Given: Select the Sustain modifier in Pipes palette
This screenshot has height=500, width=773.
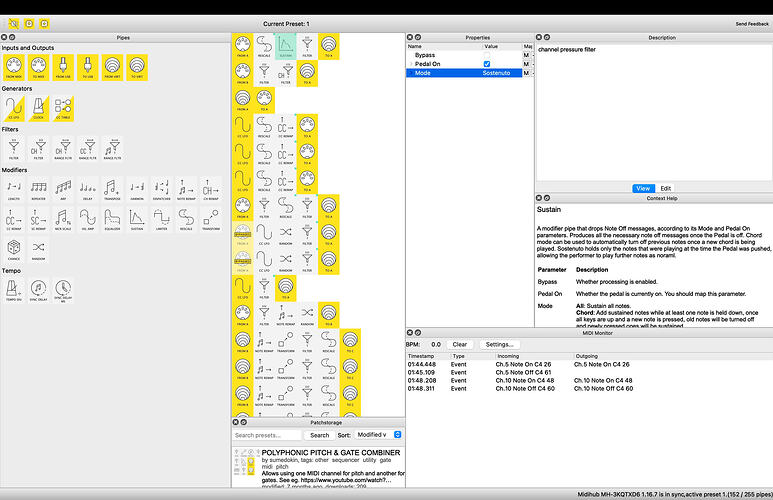Looking at the screenshot, I should (x=137, y=219).
